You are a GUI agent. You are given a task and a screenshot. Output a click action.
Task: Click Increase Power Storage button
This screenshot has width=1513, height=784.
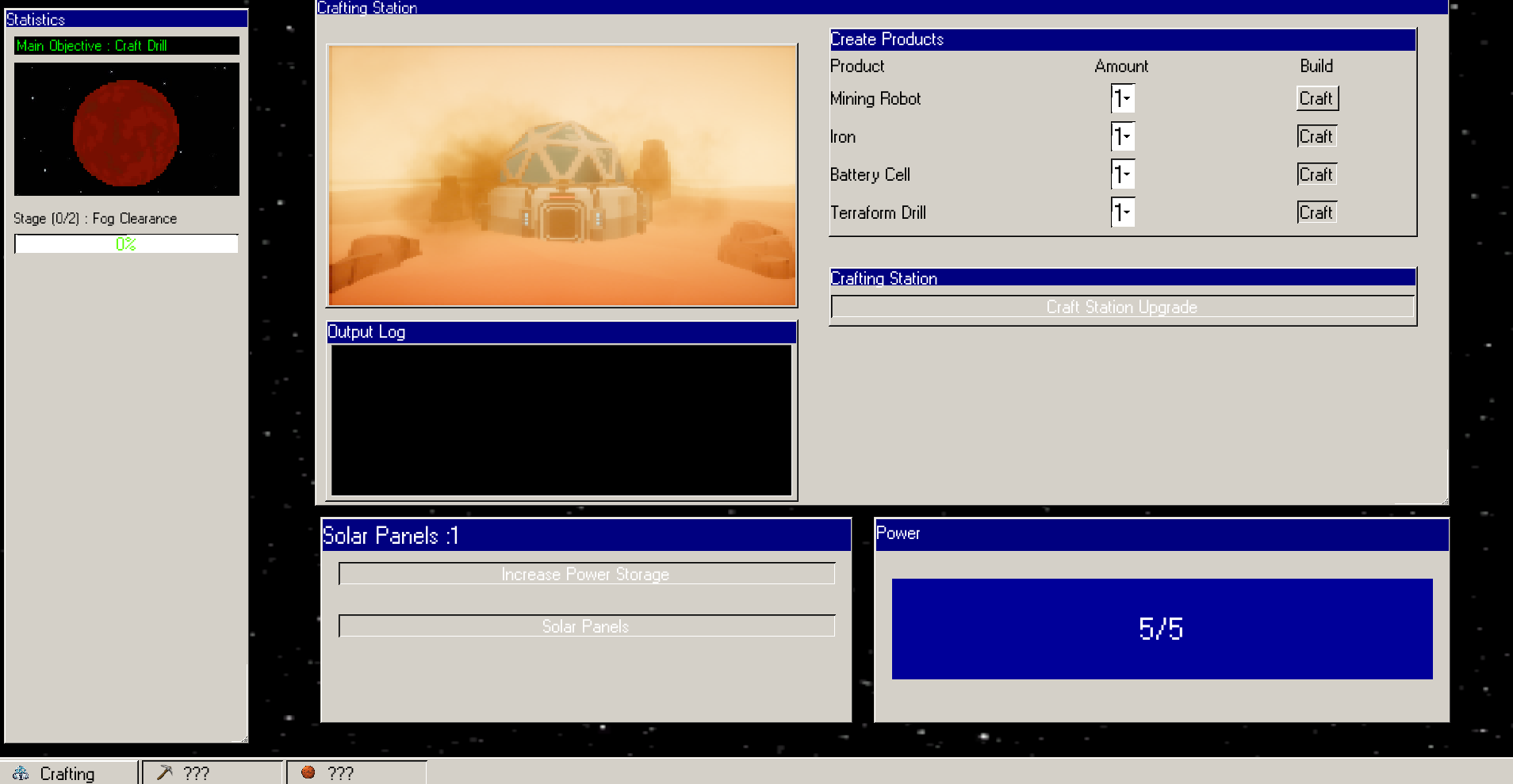[587, 574]
